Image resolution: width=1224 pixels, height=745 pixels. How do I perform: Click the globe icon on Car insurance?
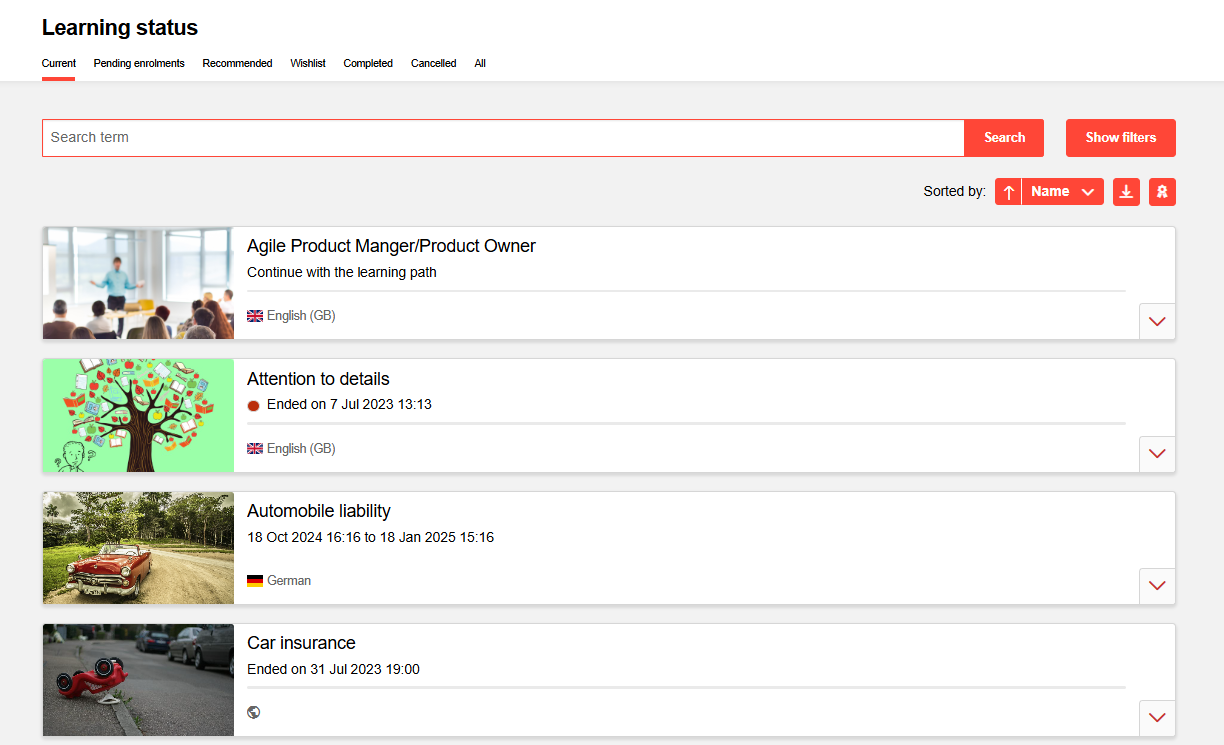(x=254, y=713)
